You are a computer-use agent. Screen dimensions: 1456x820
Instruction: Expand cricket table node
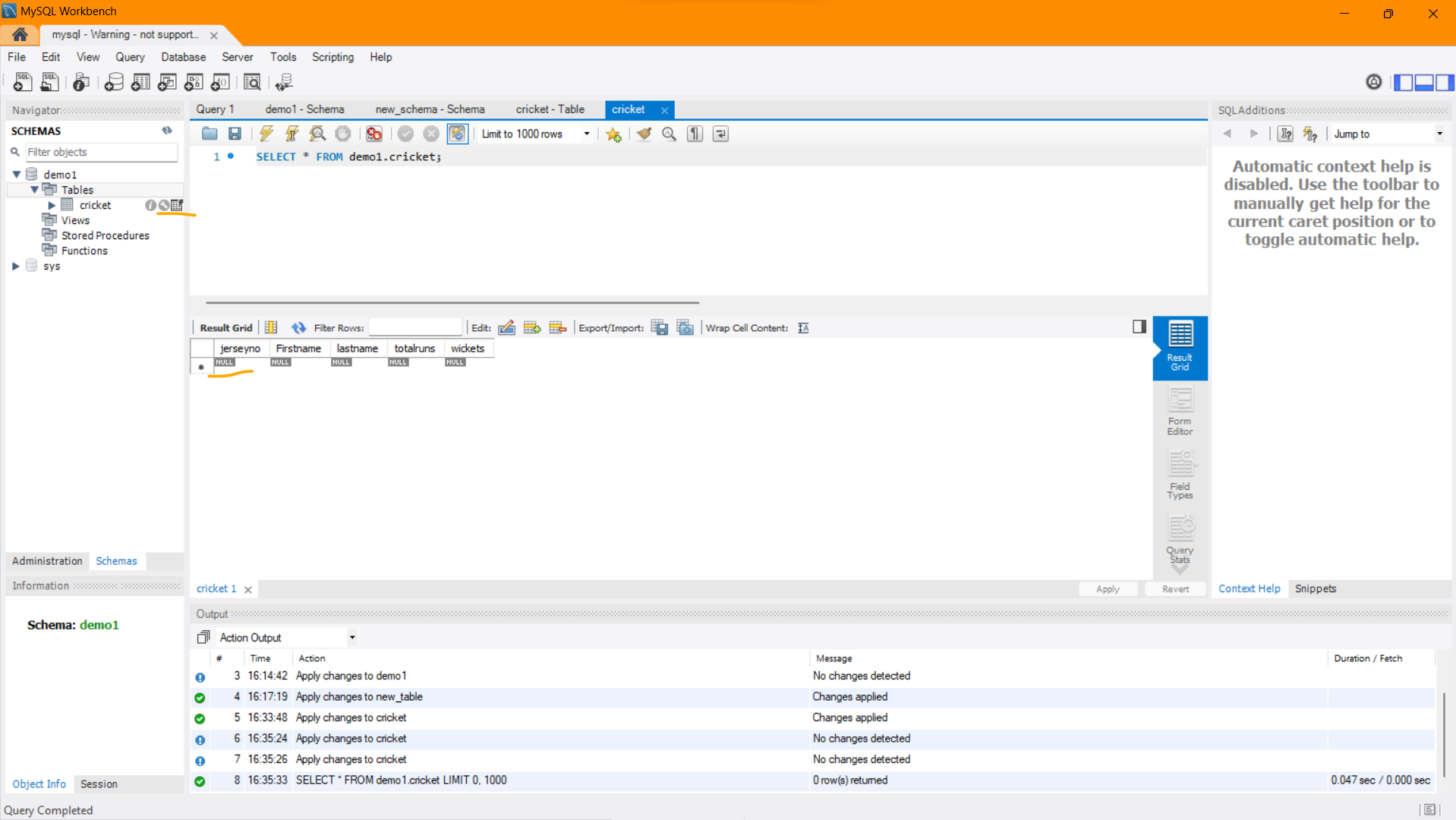tap(52, 205)
